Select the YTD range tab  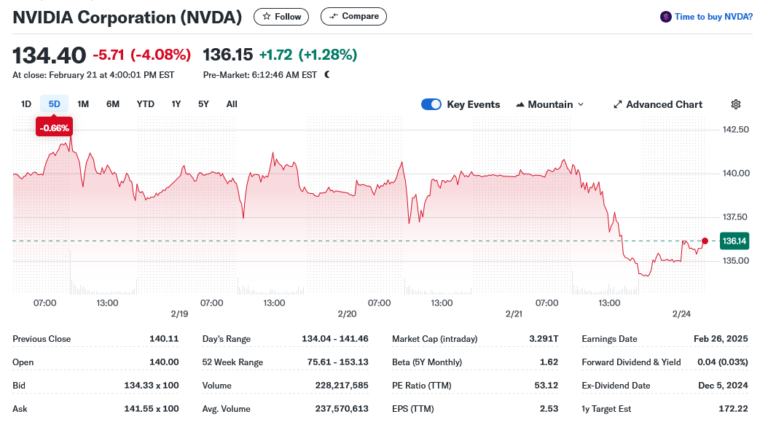145,104
